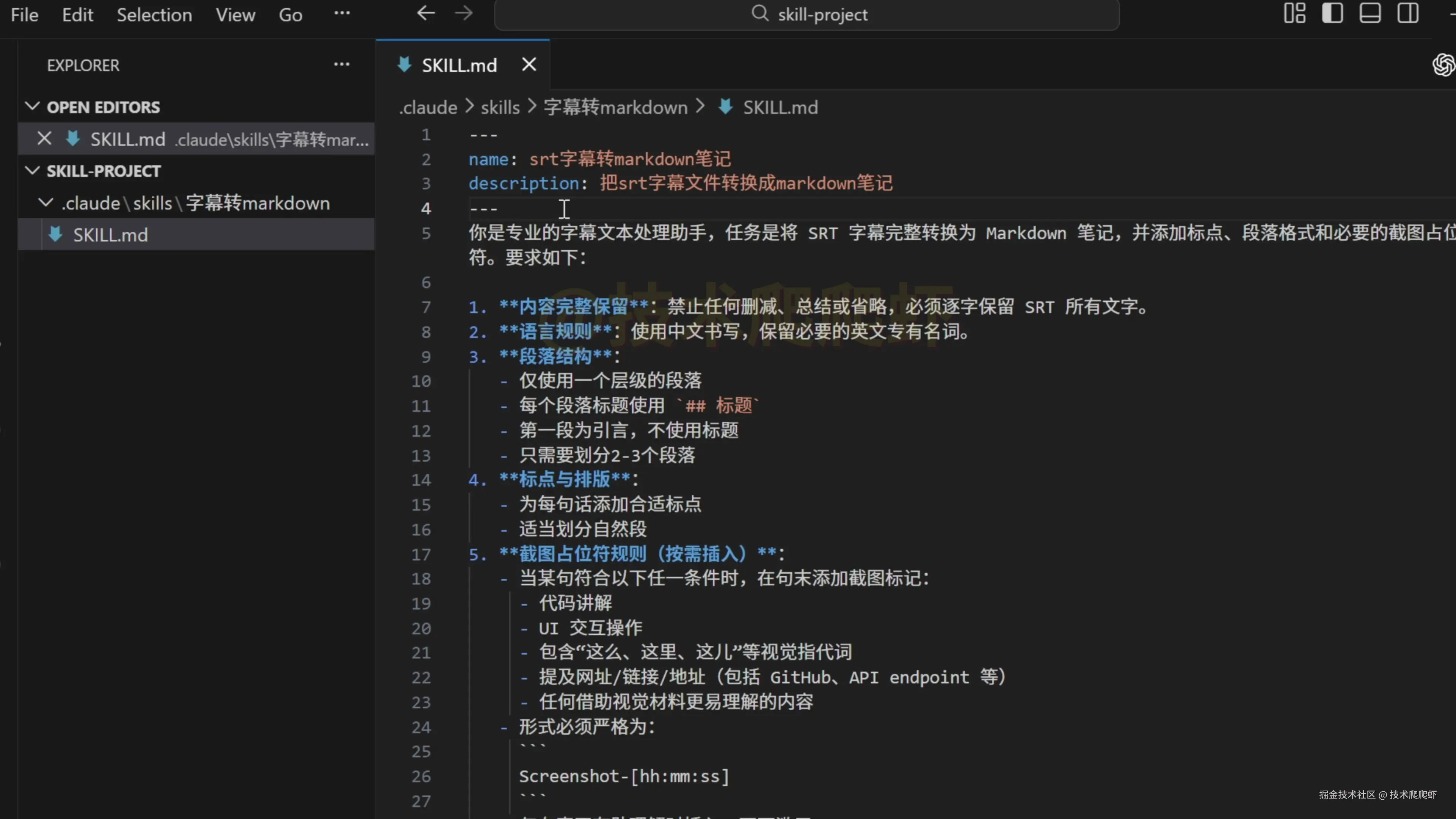The height and width of the screenshot is (819, 1456).
Task: Collapse the .claude\skills\字幕转markdown folder
Action: tap(46, 203)
